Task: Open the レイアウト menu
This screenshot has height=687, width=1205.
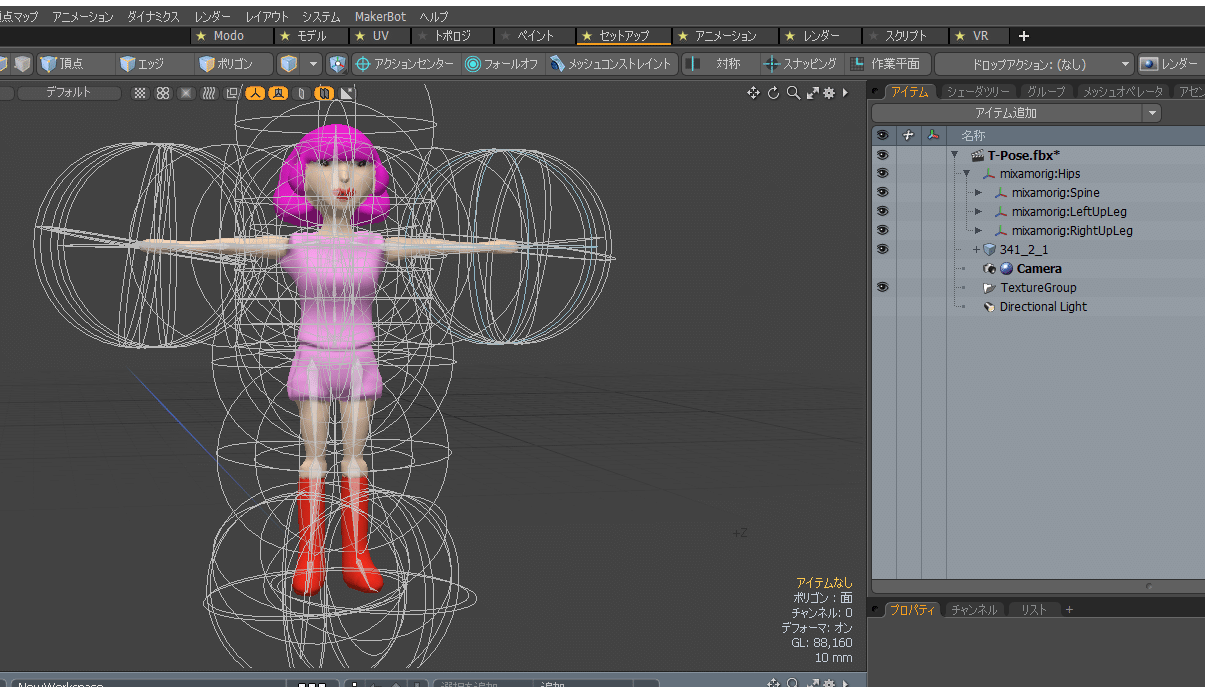Action: click(x=267, y=17)
